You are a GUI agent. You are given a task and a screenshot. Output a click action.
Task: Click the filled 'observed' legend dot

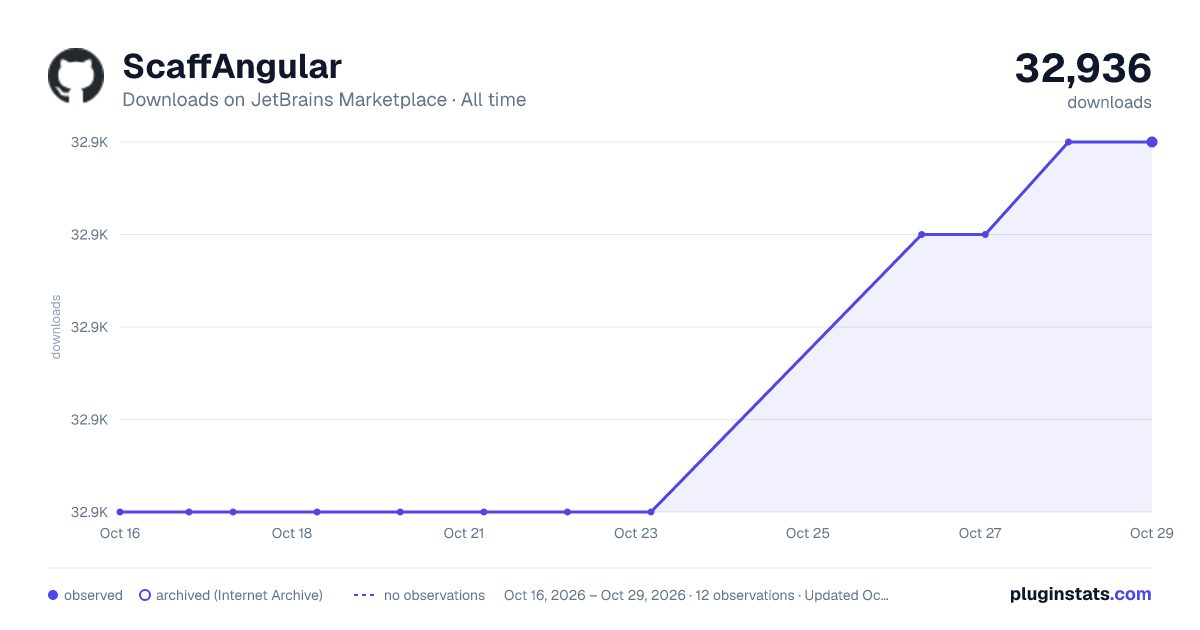coord(53,595)
